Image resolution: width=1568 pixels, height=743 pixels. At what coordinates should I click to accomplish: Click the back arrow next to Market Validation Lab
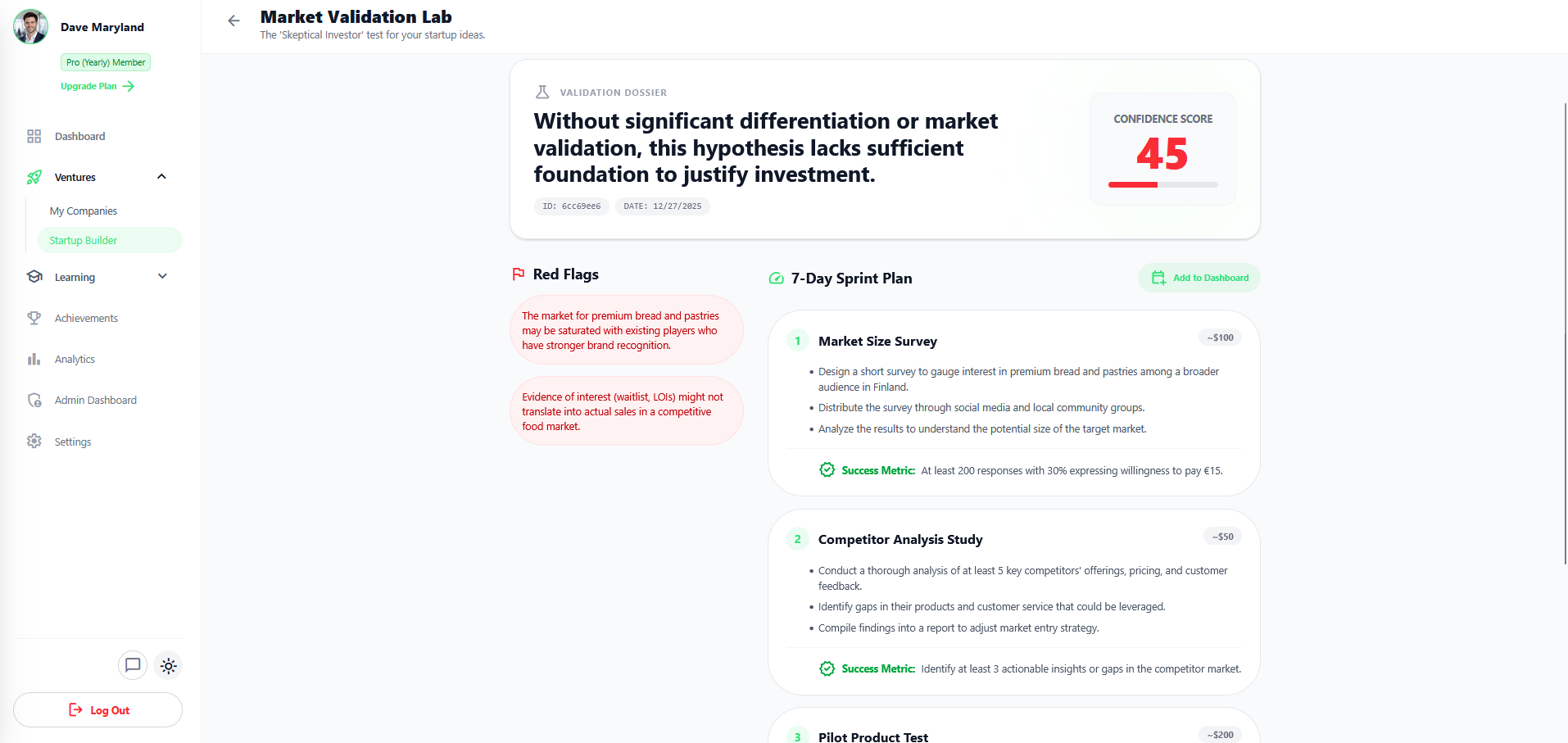tap(233, 20)
